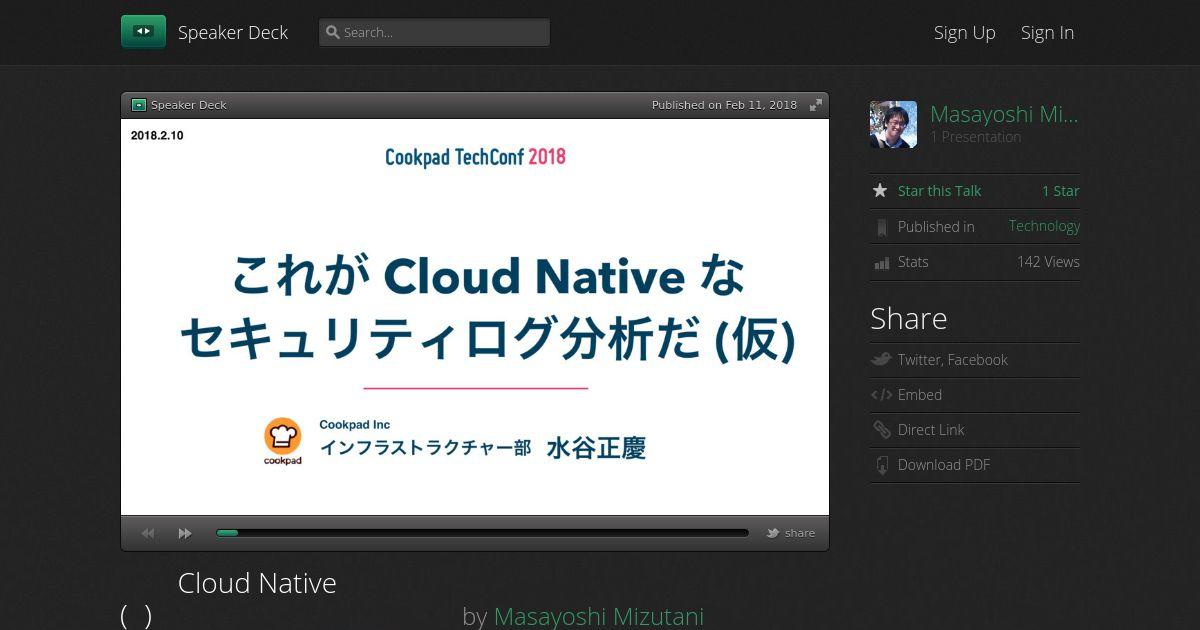Focus the Search input field
Viewport: 1200px width, 630px height.
434,32
